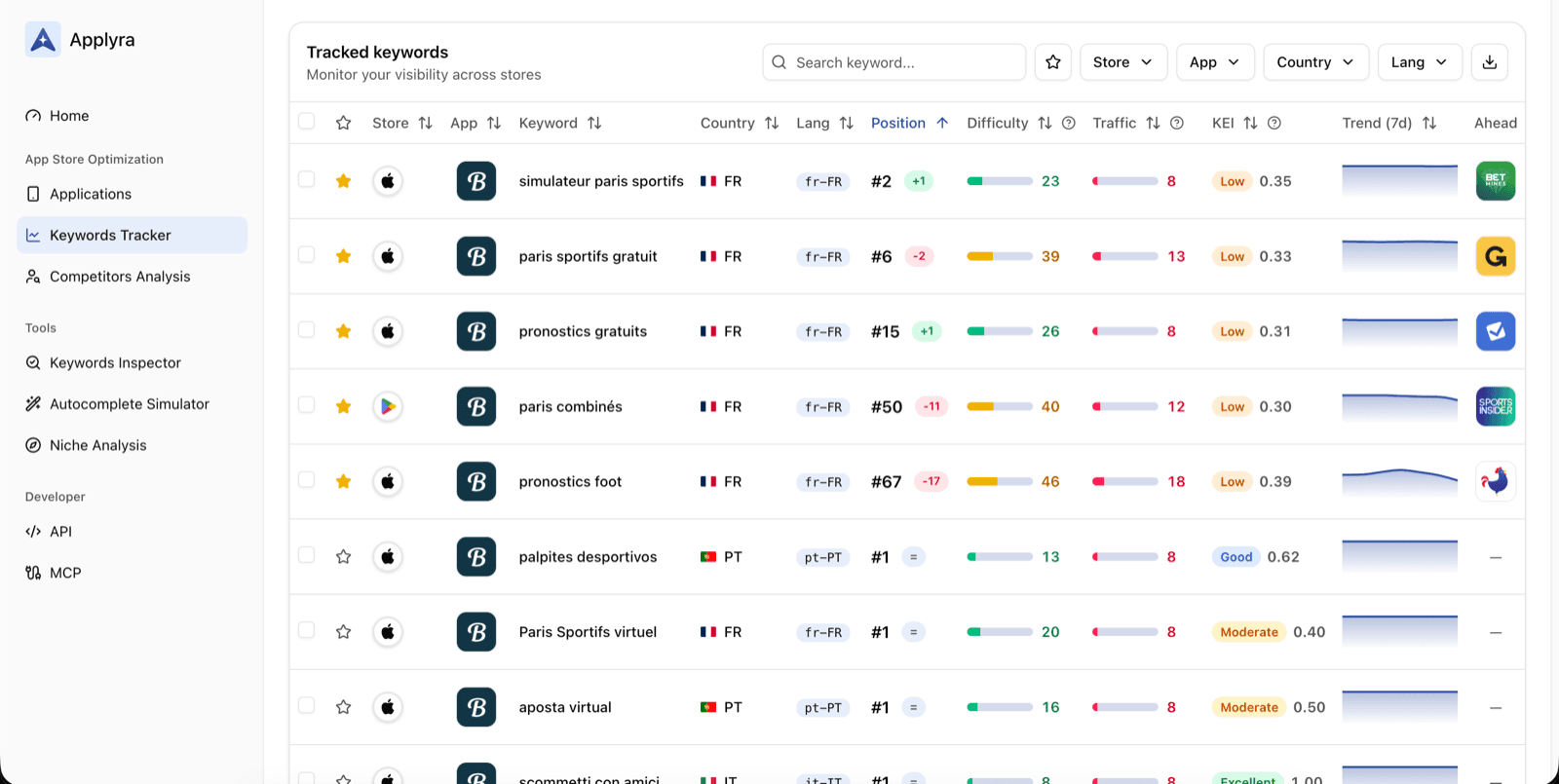
Task: Go to Competitors Analysis
Action: (x=132, y=277)
